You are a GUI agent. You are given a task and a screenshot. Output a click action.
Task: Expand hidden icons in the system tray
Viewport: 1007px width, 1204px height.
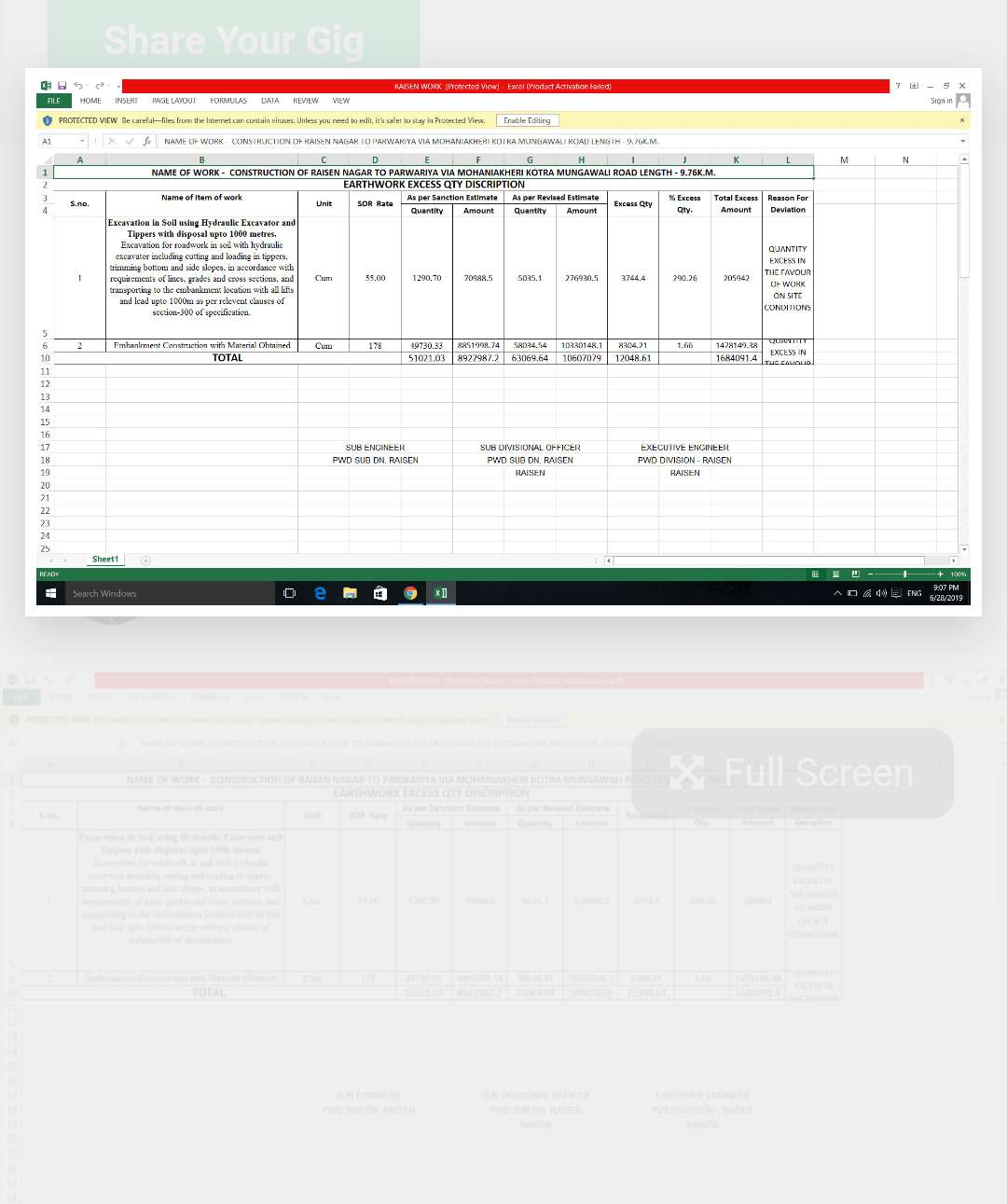[x=837, y=593]
